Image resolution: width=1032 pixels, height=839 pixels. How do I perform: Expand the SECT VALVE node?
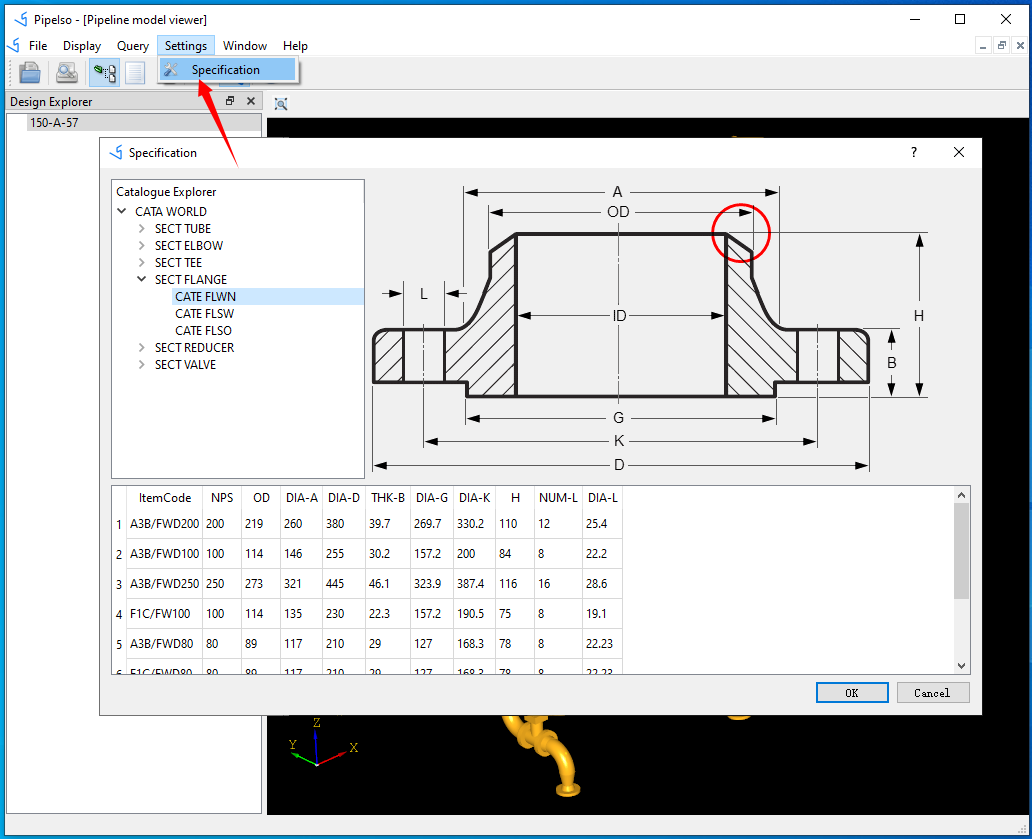(142, 365)
